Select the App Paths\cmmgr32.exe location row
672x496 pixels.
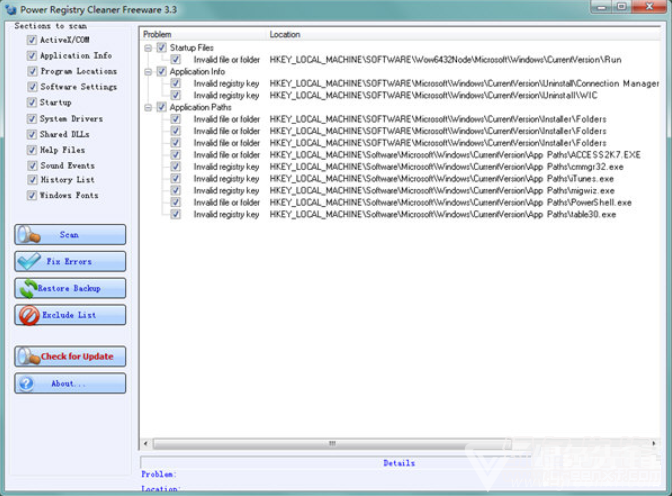pos(447,167)
